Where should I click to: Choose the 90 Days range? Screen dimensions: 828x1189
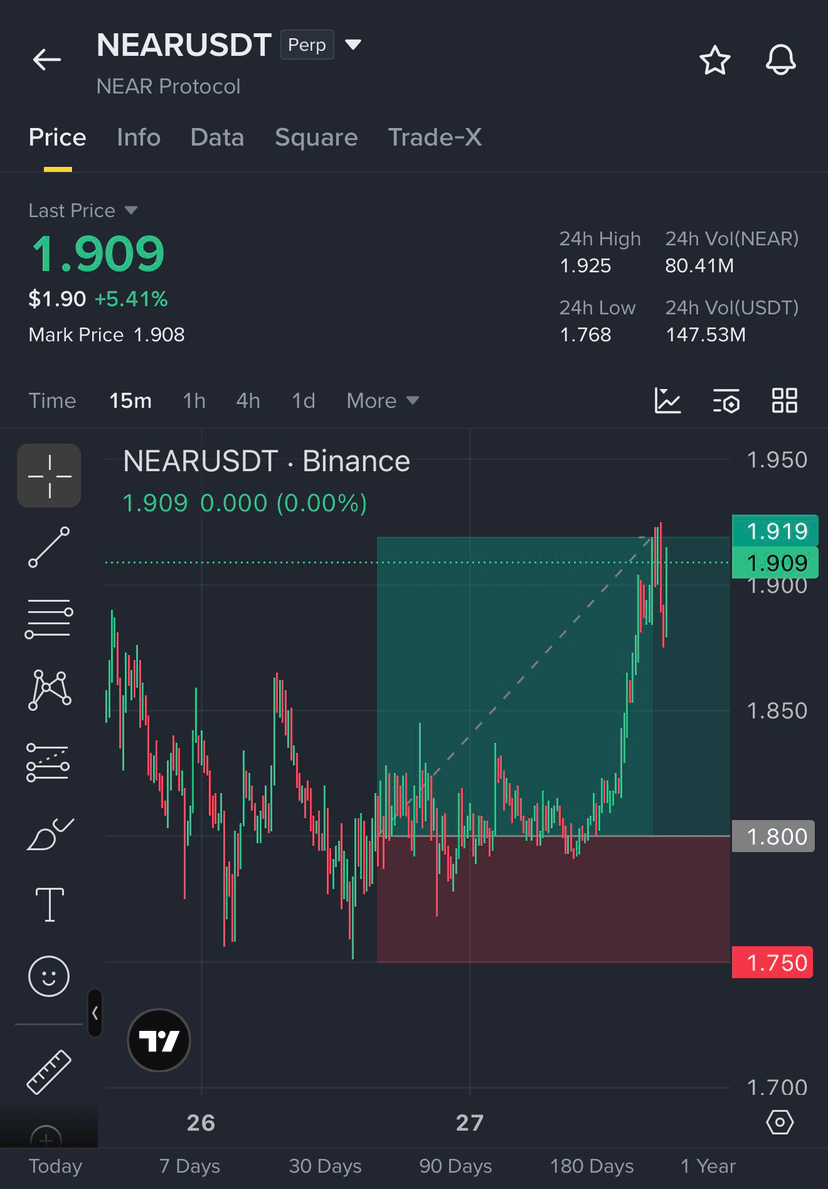pos(456,1166)
